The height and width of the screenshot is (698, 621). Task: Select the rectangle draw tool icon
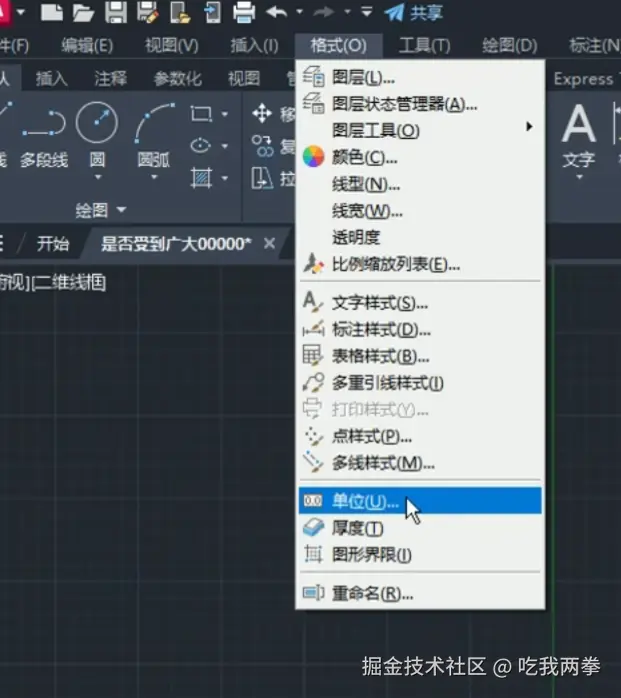tap(201, 114)
